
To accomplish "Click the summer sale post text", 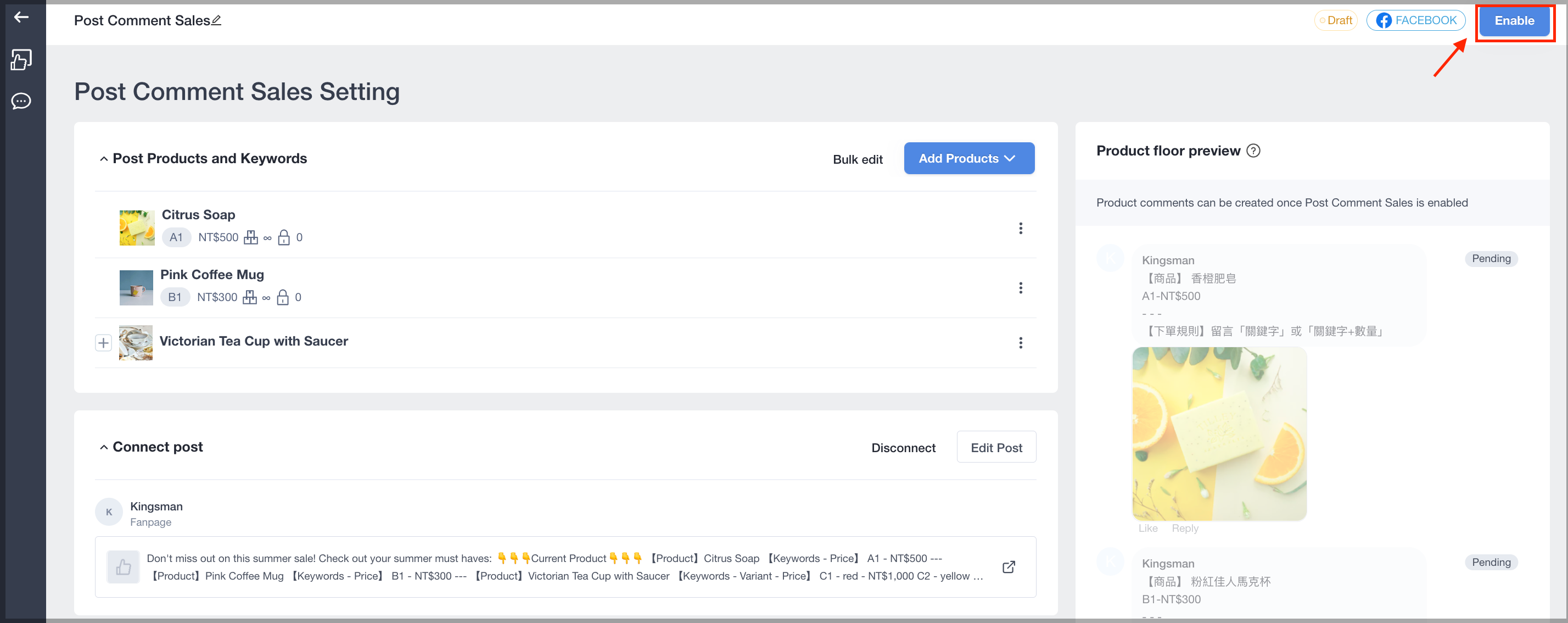I will [565, 567].
